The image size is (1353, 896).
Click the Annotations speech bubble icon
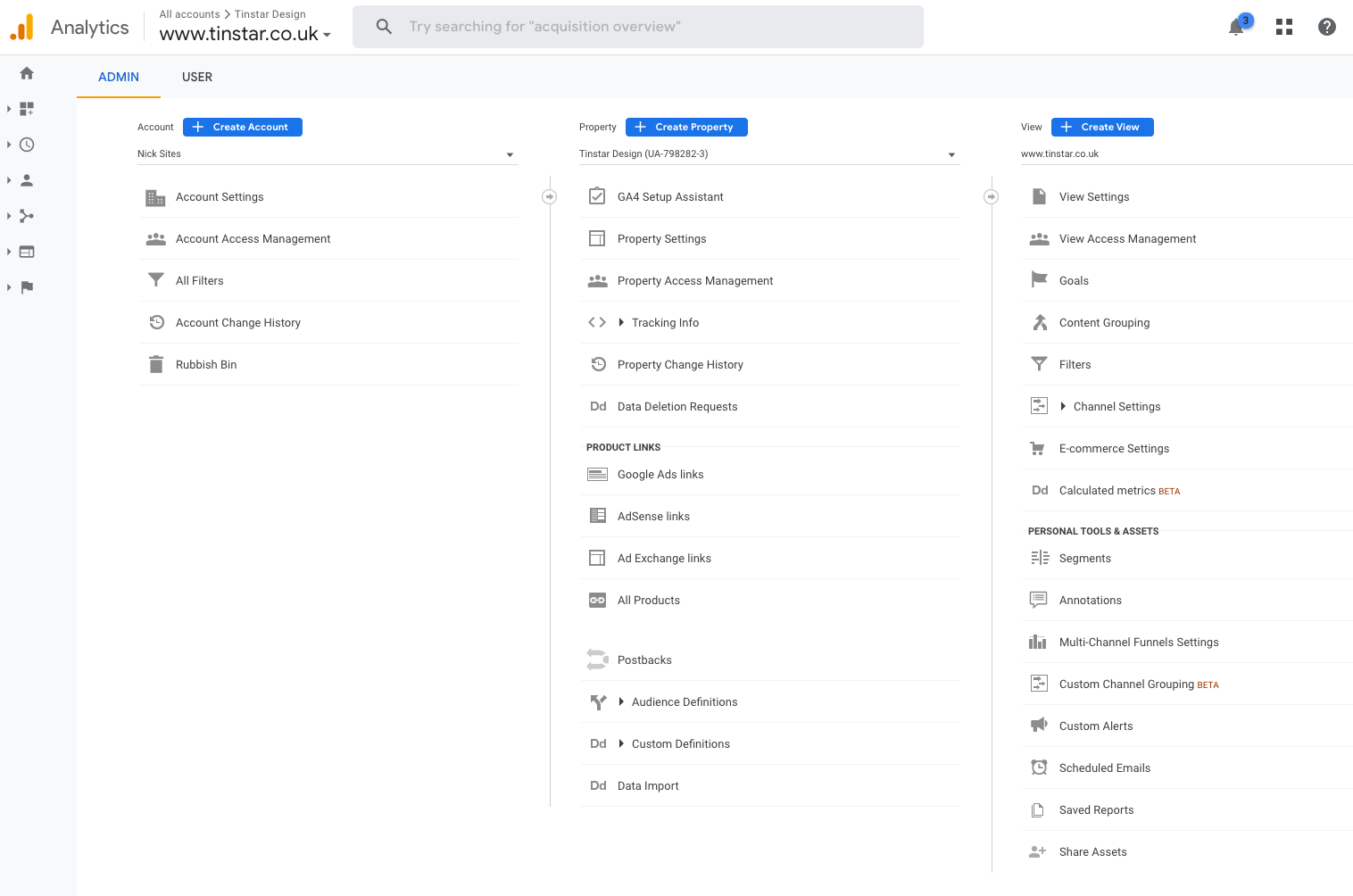1038,600
